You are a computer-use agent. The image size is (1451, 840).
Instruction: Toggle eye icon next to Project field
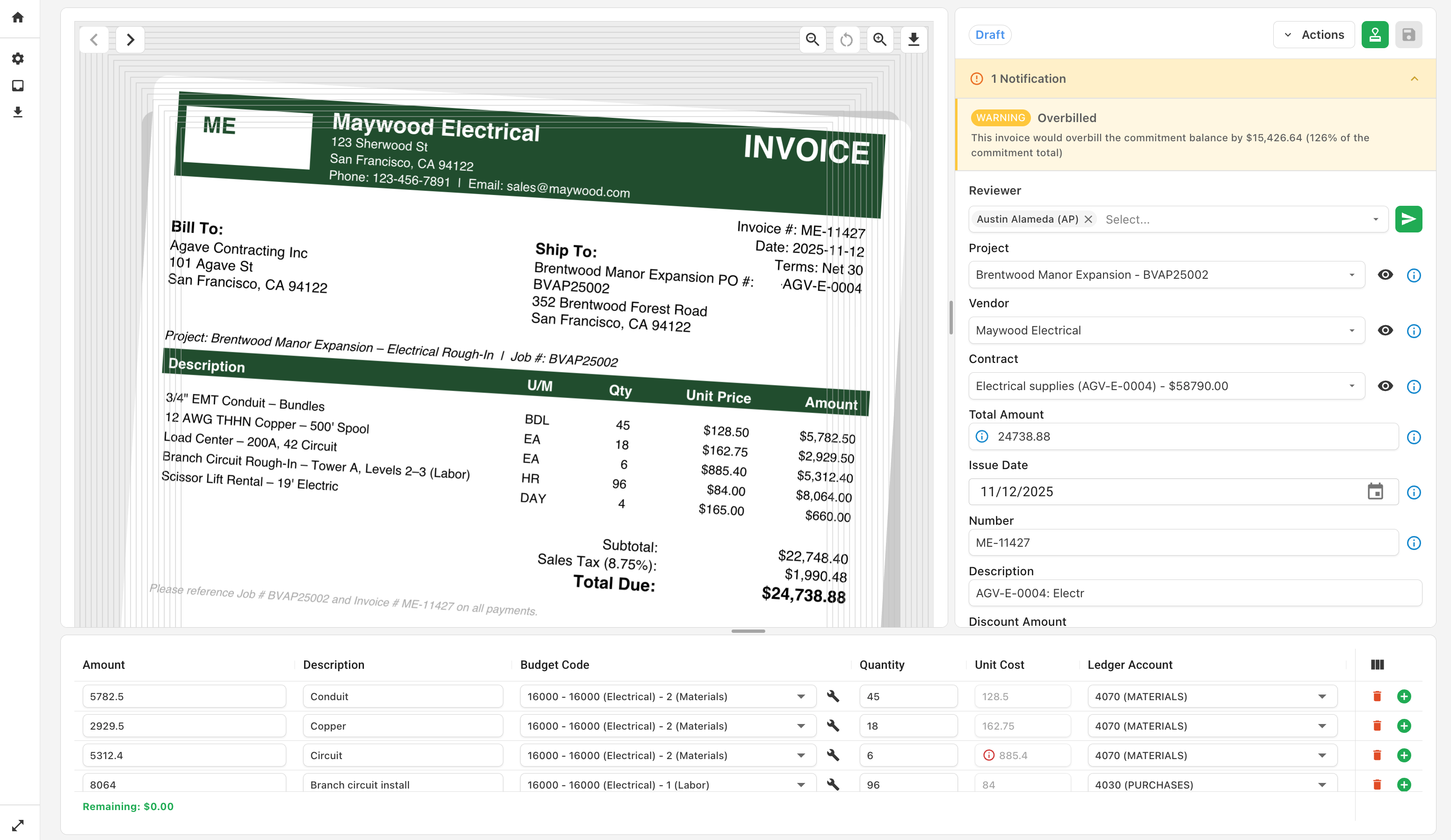[x=1385, y=275]
